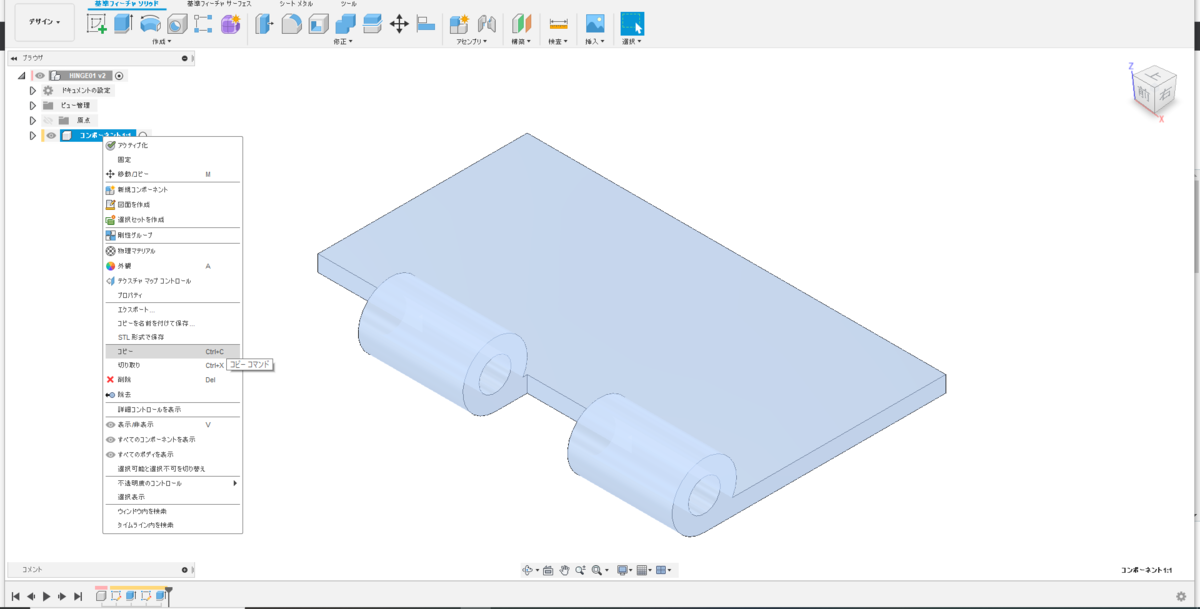Click the Pan hand icon
The height and width of the screenshot is (609, 1200).
564,570
